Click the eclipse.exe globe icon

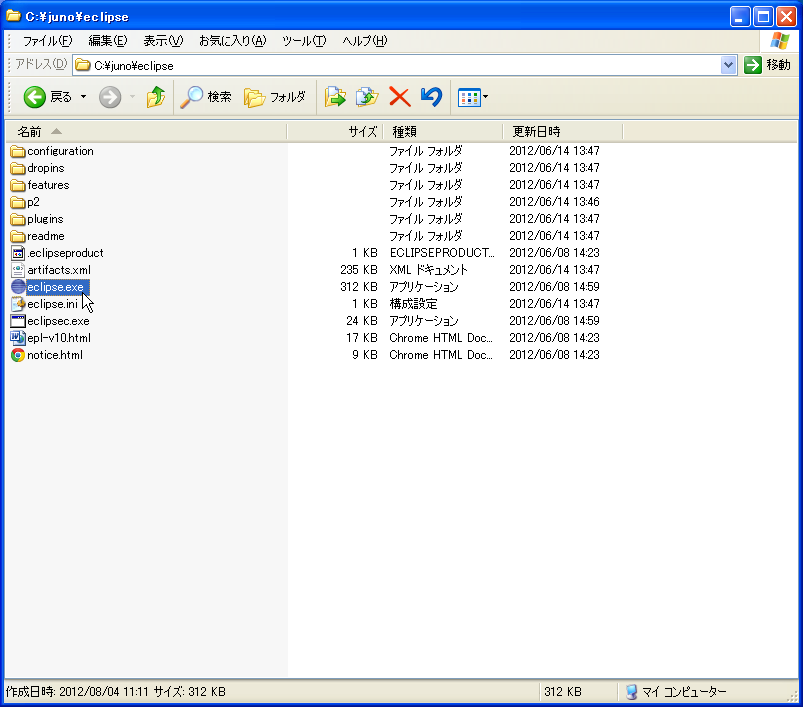click(x=18, y=287)
